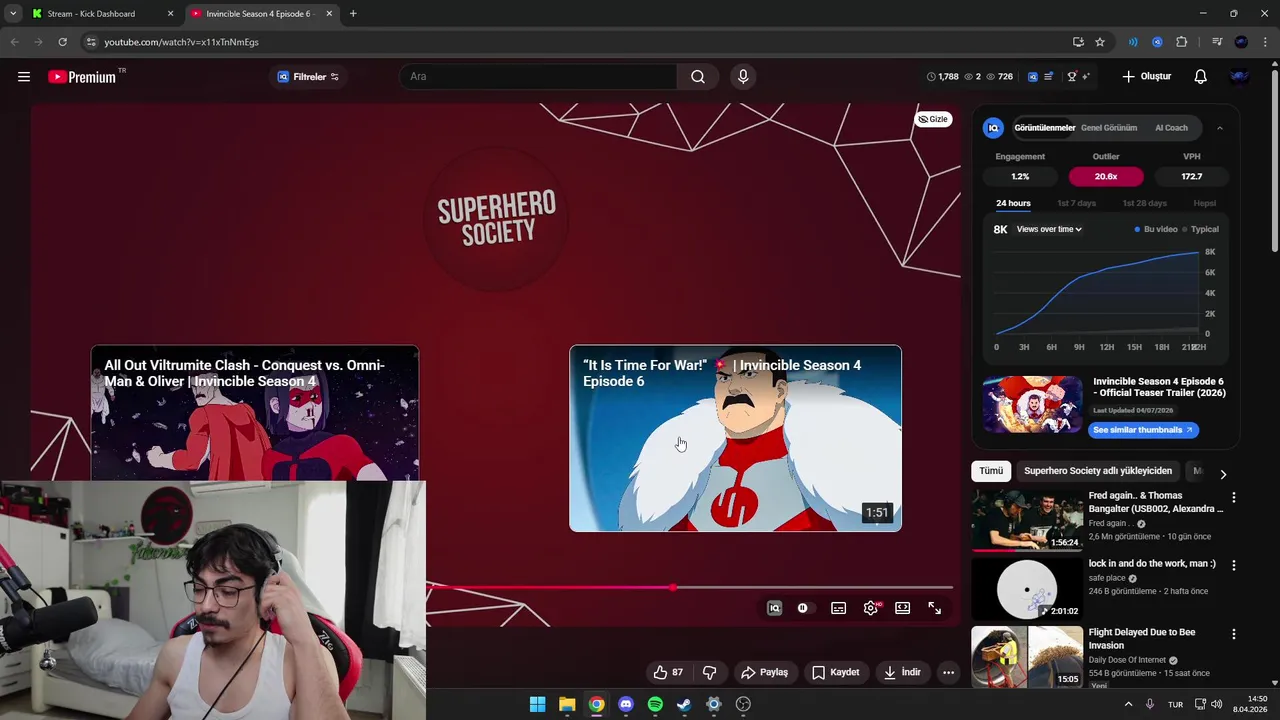The image size is (1280, 720).
Task: Open the Views over time dropdown
Action: (1049, 229)
